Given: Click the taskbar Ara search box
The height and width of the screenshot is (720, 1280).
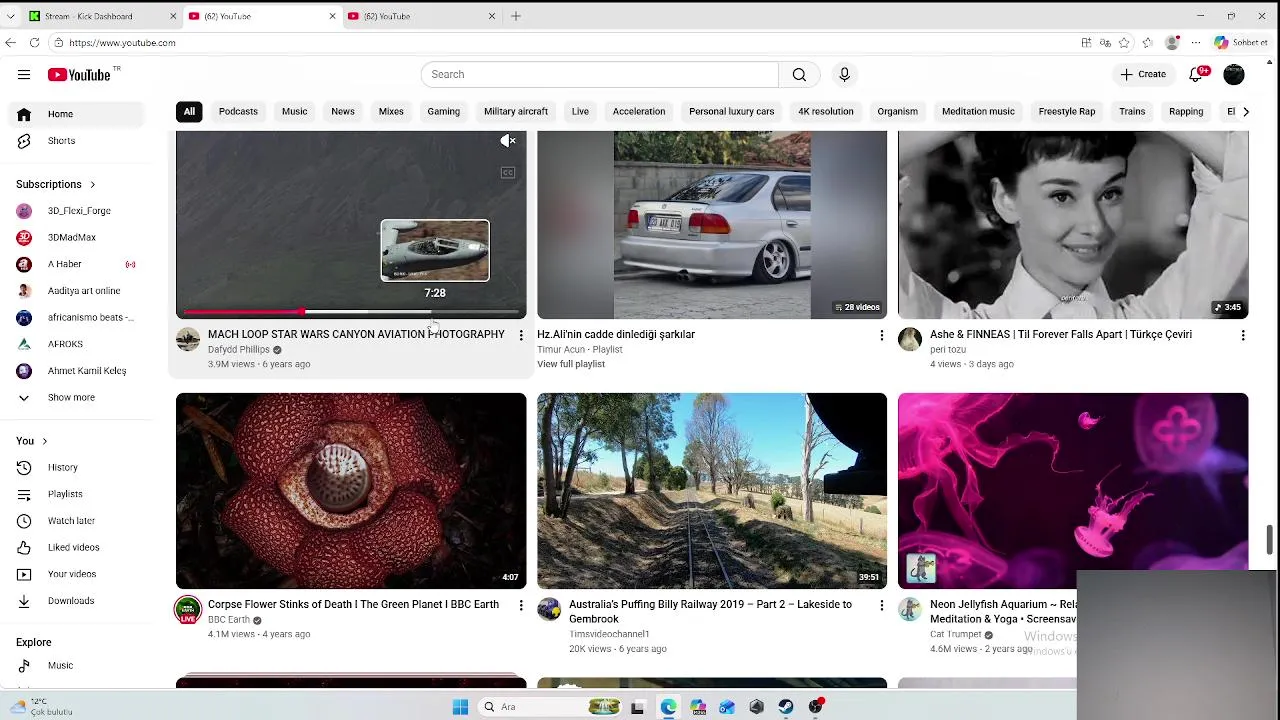Looking at the screenshot, I should (x=550, y=707).
